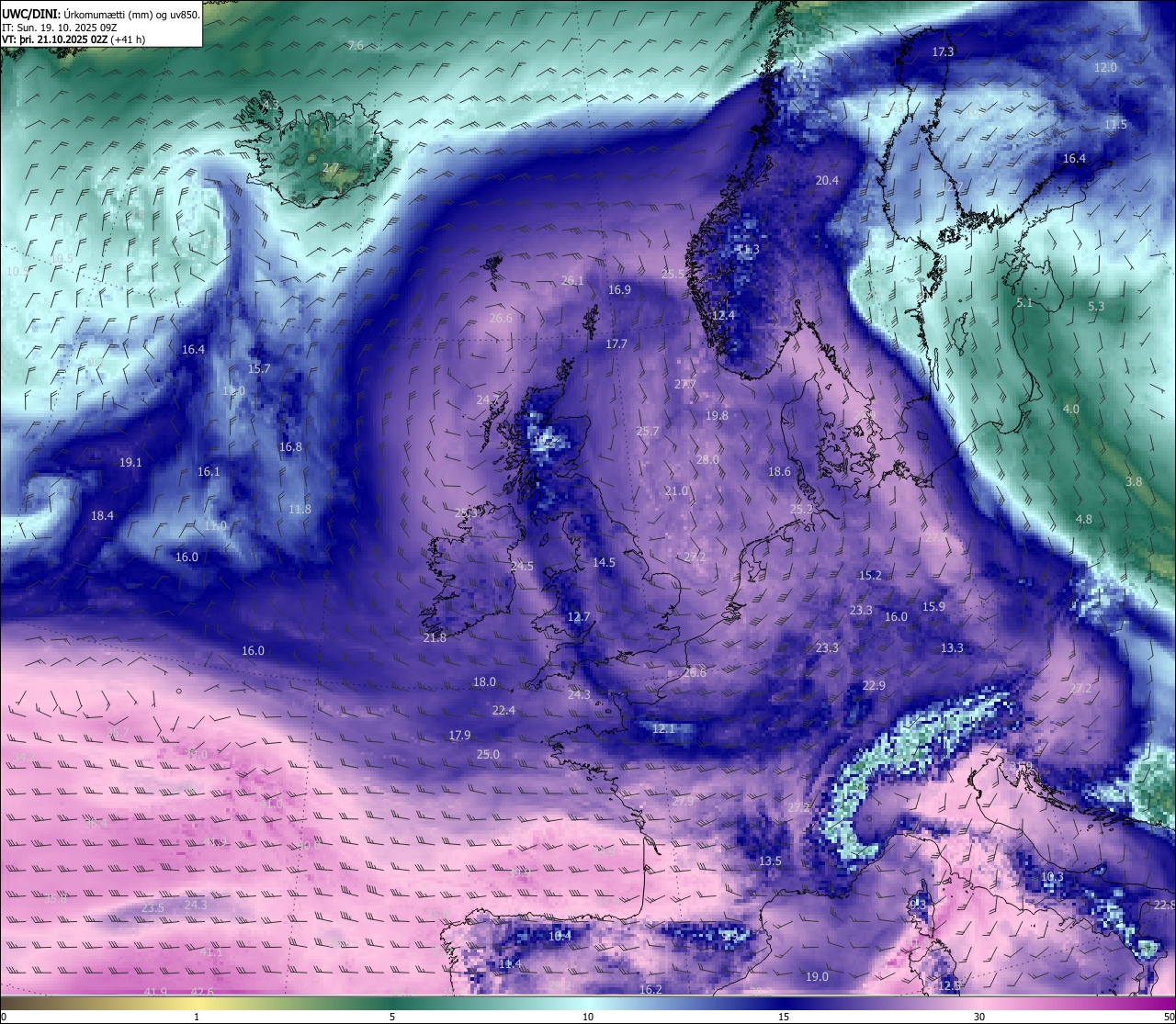Click the 14.5 value over England
The width and height of the screenshot is (1176, 1024).
[604, 562]
